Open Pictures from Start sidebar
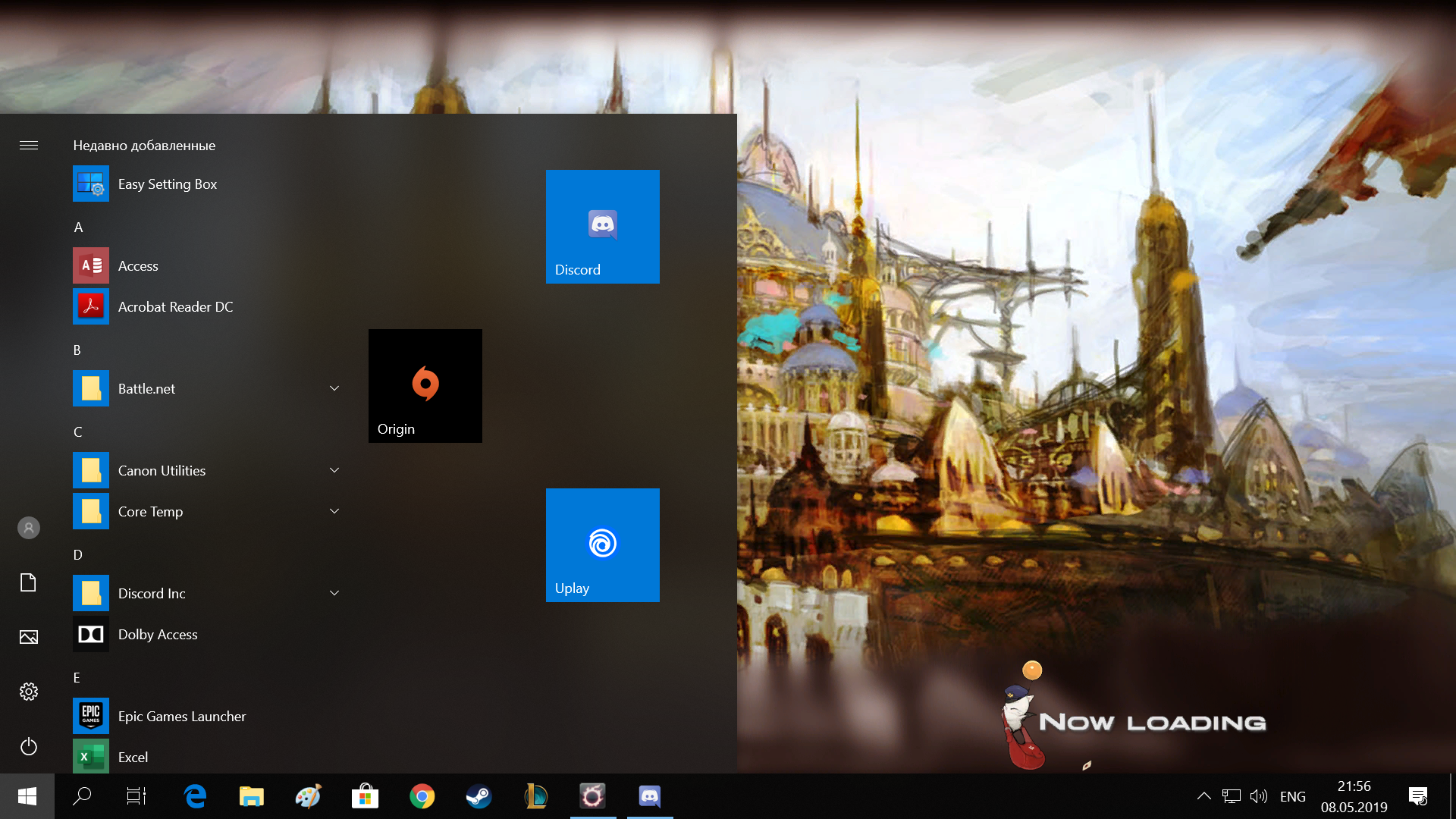Viewport: 1456px width, 819px height. click(x=29, y=637)
